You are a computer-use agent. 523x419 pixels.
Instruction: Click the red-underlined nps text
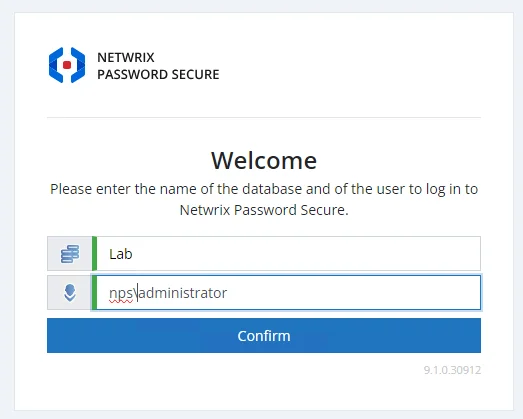[x=121, y=294]
